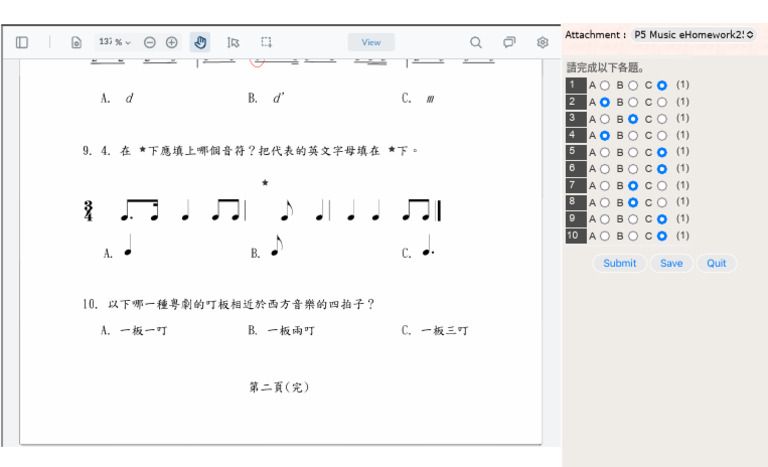Choose the text selection cursor tool
The image size is (768, 467).
point(233,43)
